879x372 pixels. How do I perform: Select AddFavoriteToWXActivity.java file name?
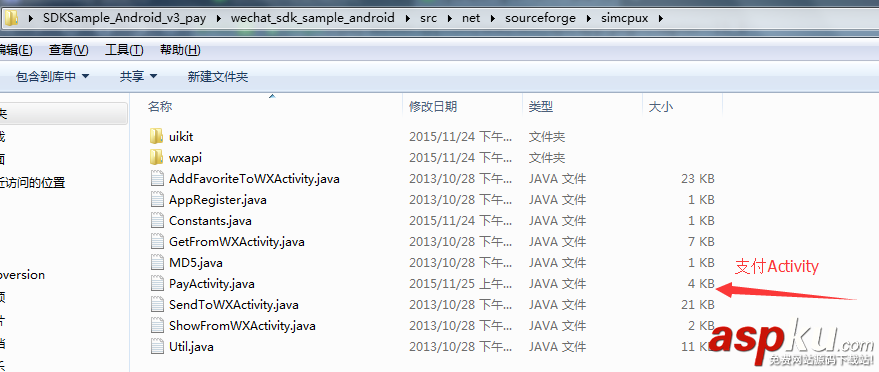point(254,179)
